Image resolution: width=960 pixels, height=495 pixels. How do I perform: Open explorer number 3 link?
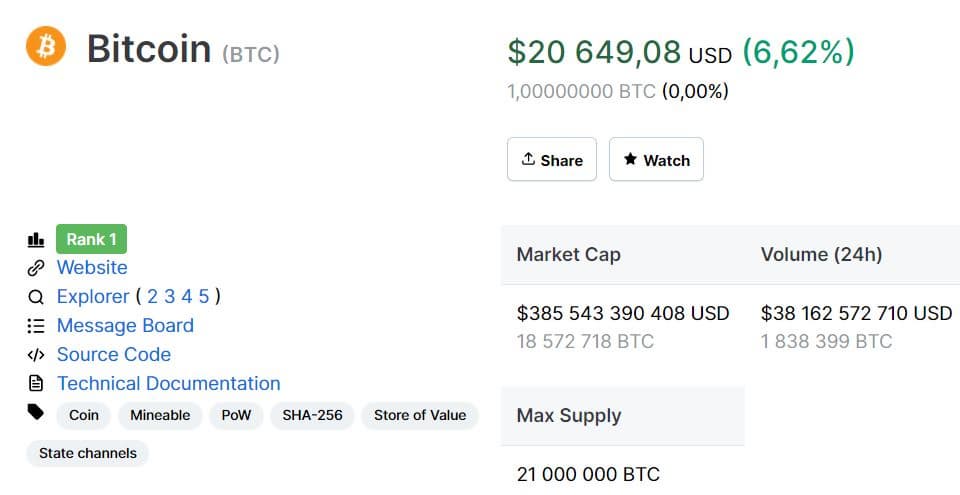(x=170, y=297)
